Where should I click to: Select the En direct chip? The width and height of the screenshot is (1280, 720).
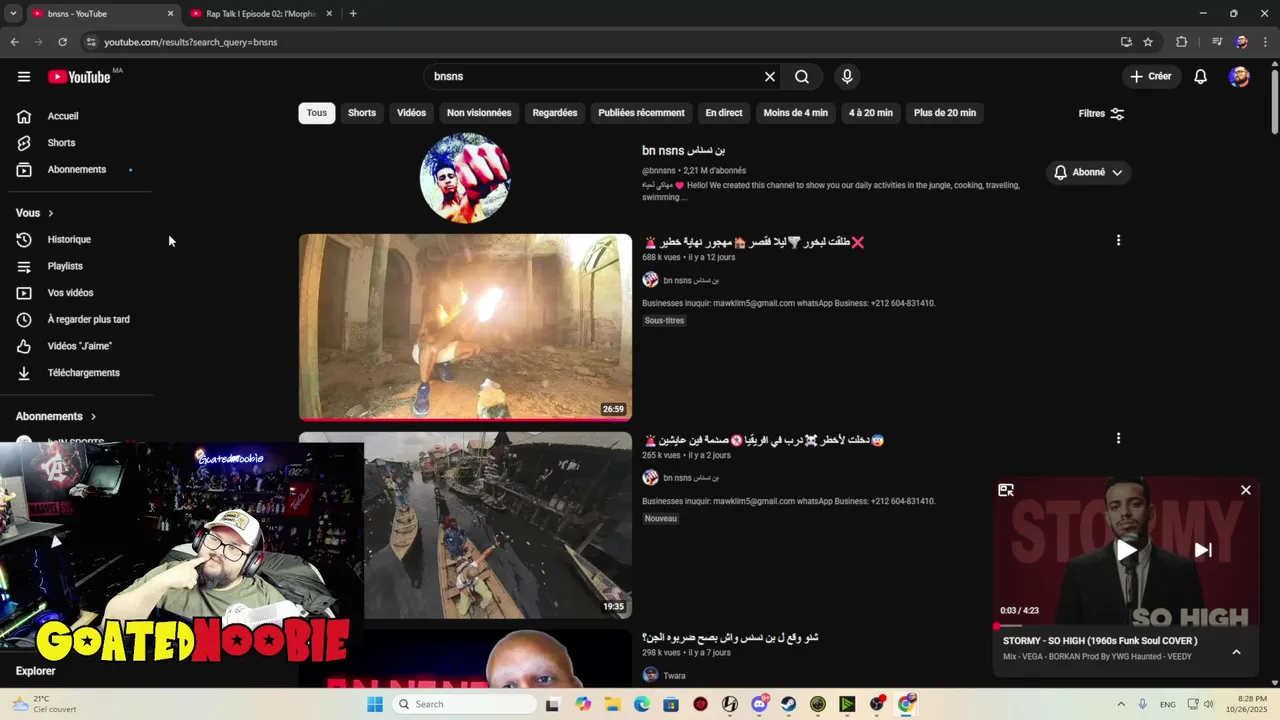click(x=724, y=113)
